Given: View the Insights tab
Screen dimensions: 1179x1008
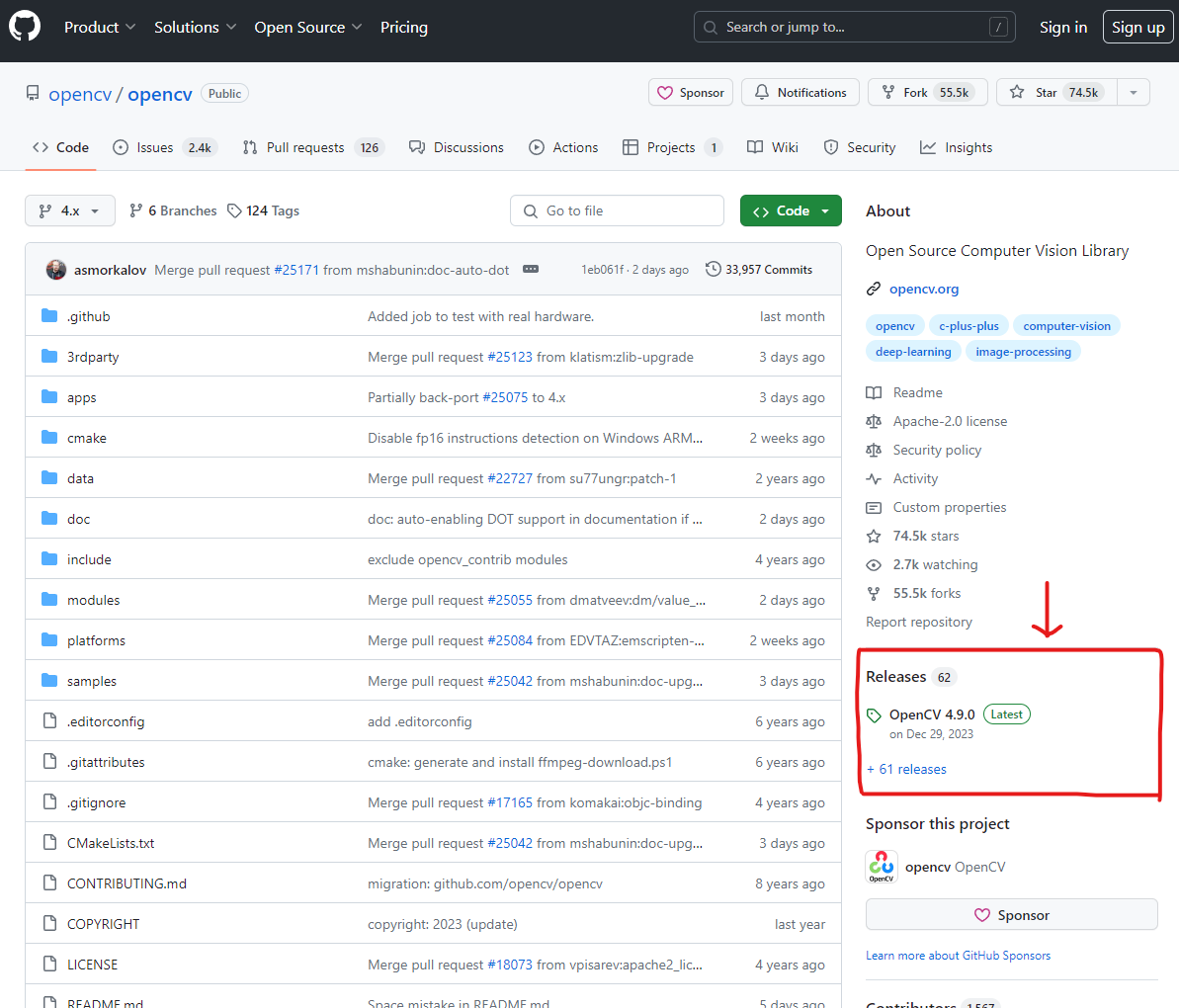Looking at the screenshot, I should click(956, 147).
